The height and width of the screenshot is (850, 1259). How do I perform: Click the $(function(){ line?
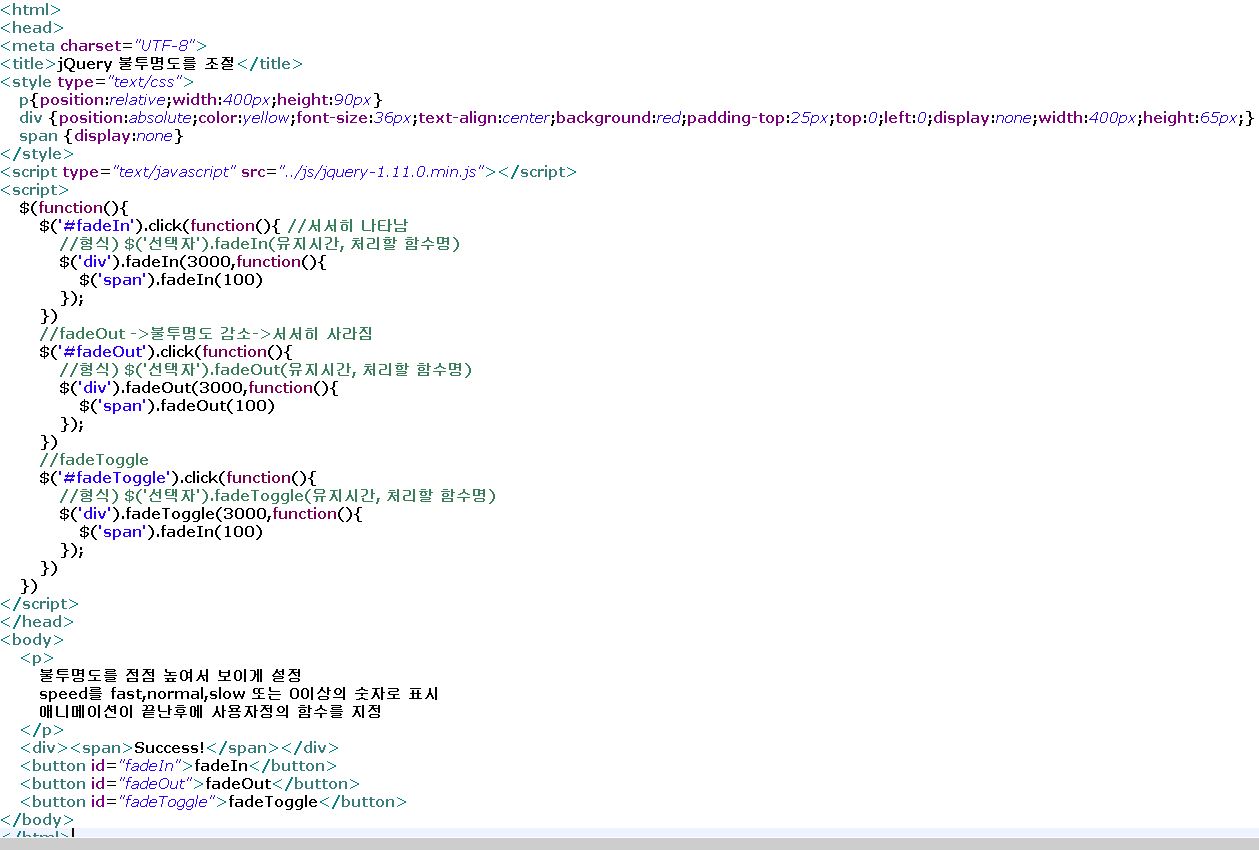pos(74,207)
